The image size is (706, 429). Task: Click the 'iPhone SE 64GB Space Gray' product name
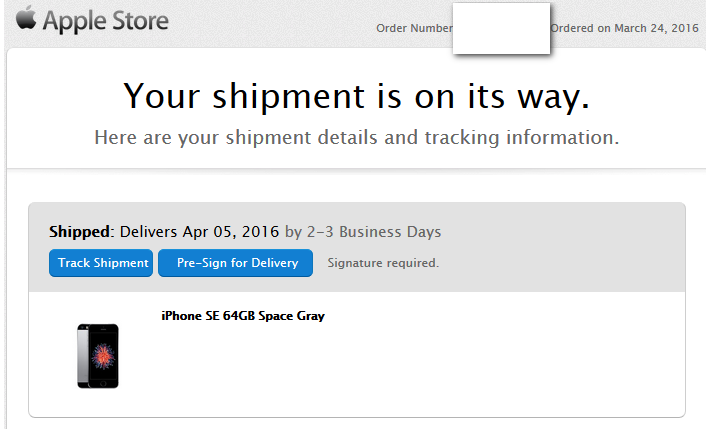coord(243,316)
